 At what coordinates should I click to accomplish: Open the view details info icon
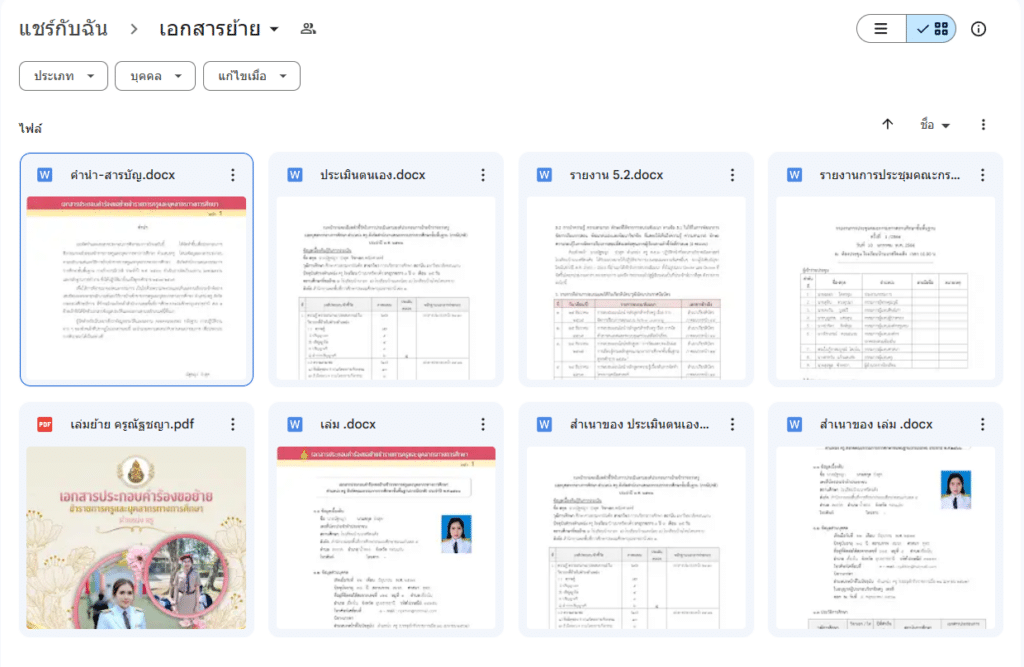978,29
